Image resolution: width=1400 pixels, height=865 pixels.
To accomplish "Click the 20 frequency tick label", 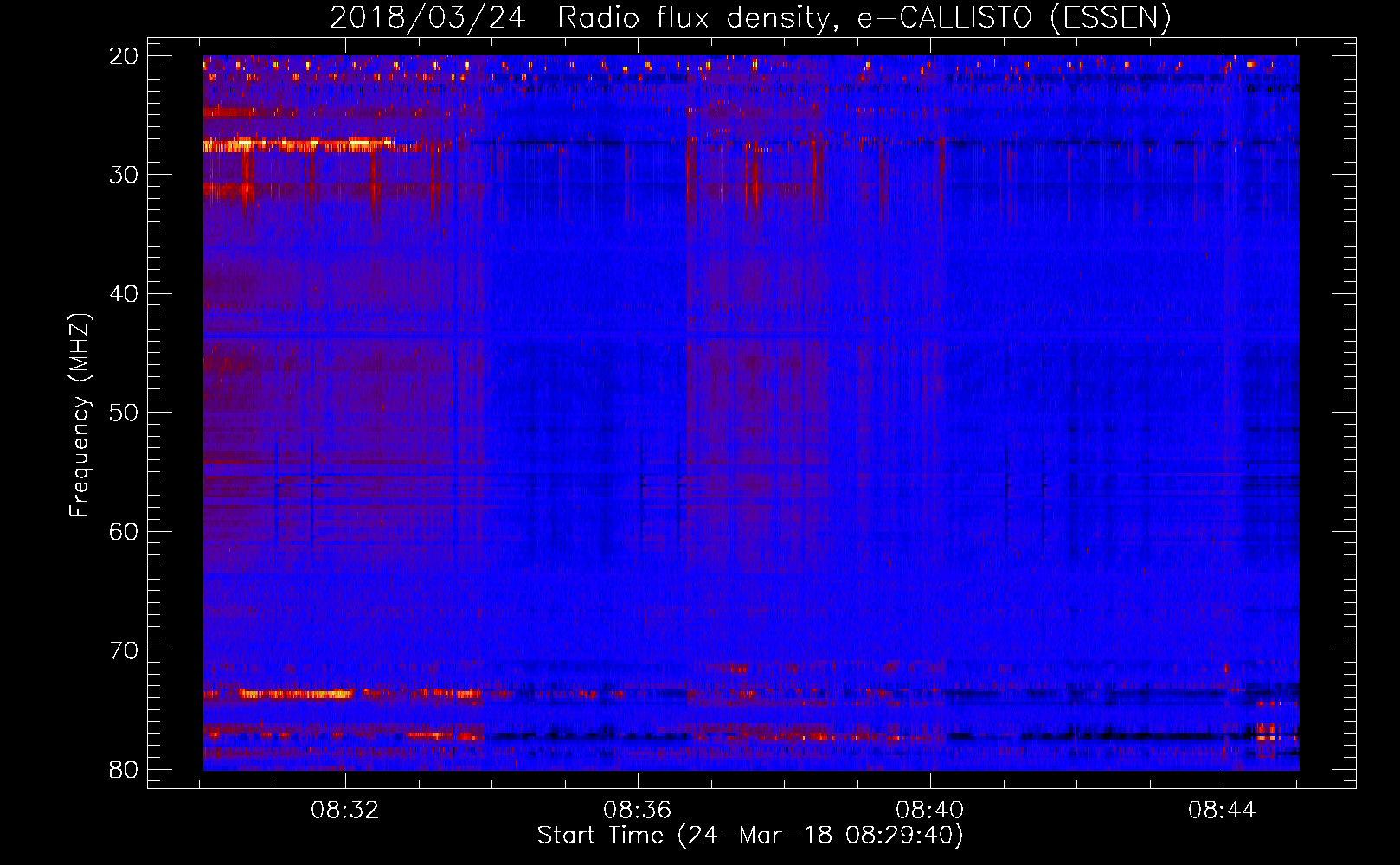I will click(125, 56).
